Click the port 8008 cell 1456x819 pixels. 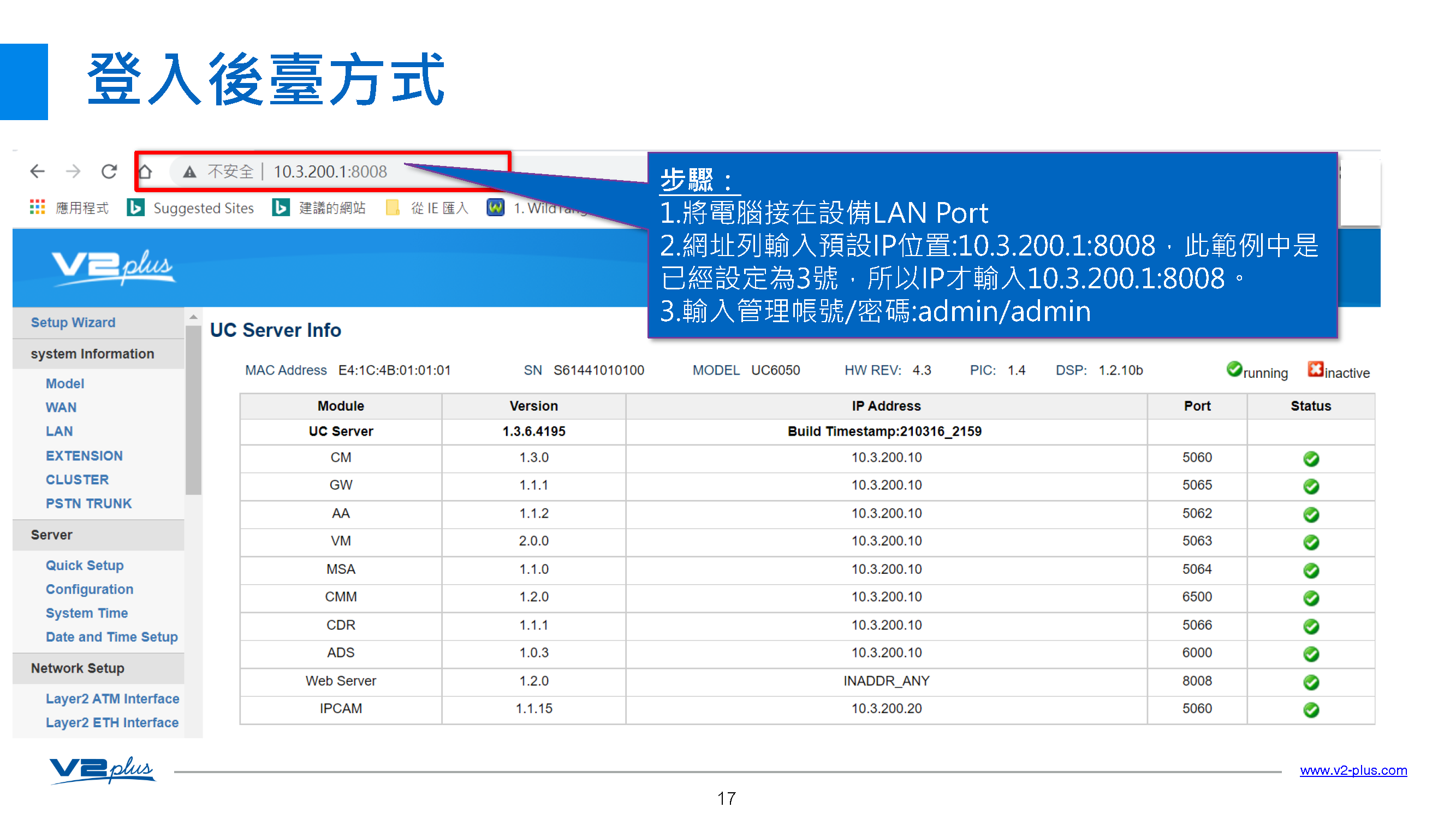tap(1197, 681)
